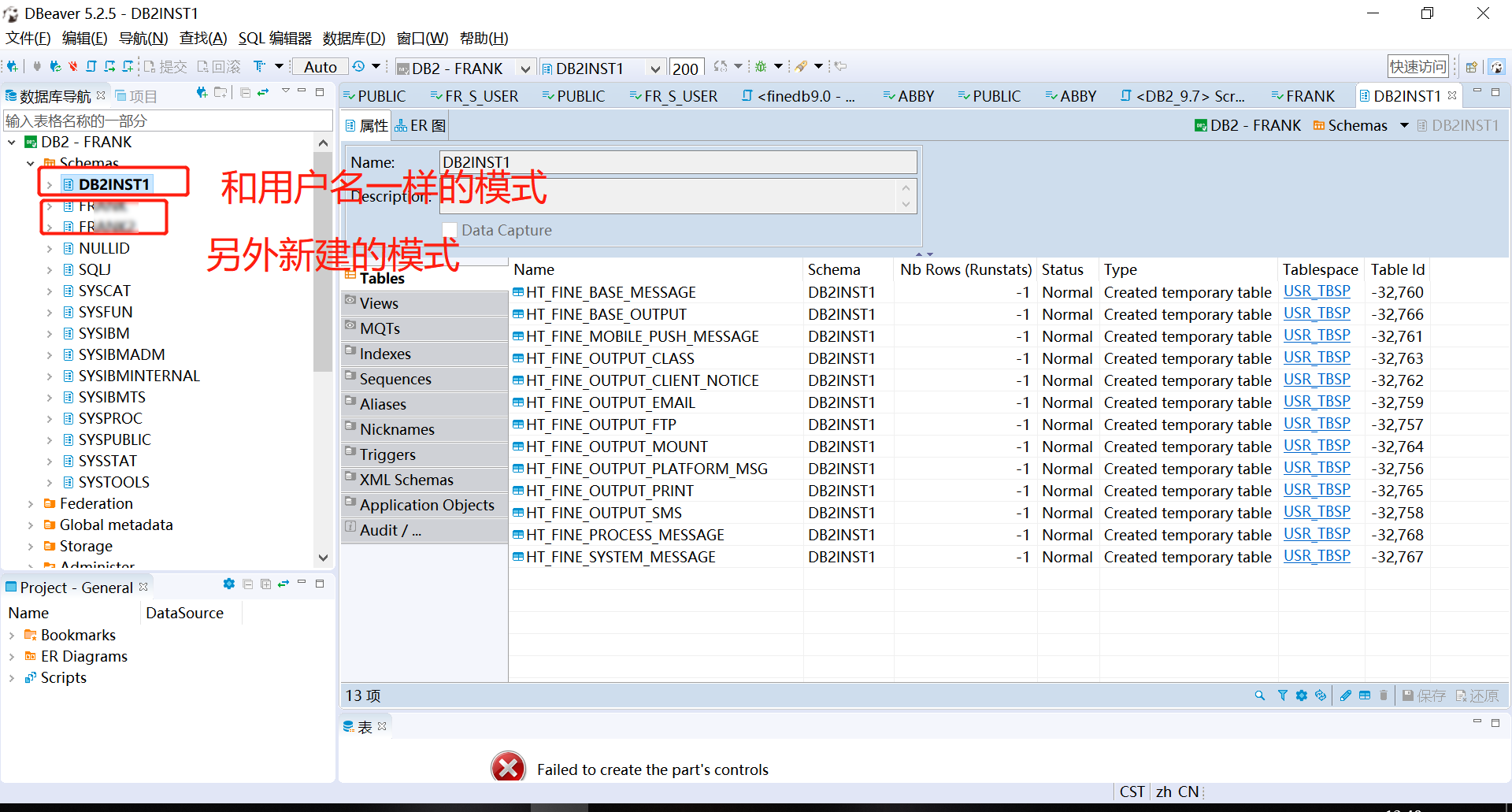Expand the NULLID schema node
Image resolution: width=1512 pixels, height=812 pixels.
click(x=49, y=249)
